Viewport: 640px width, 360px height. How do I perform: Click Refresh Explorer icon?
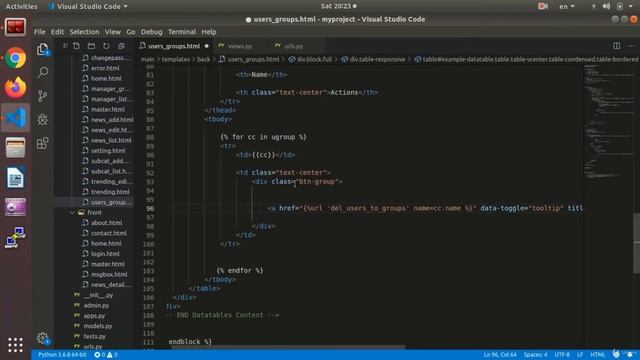point(106,46)
